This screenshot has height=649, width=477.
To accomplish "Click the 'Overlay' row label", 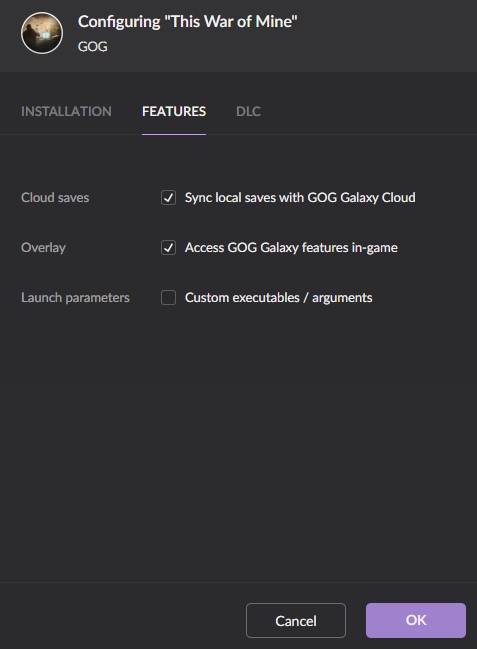I will click(43, 248).
